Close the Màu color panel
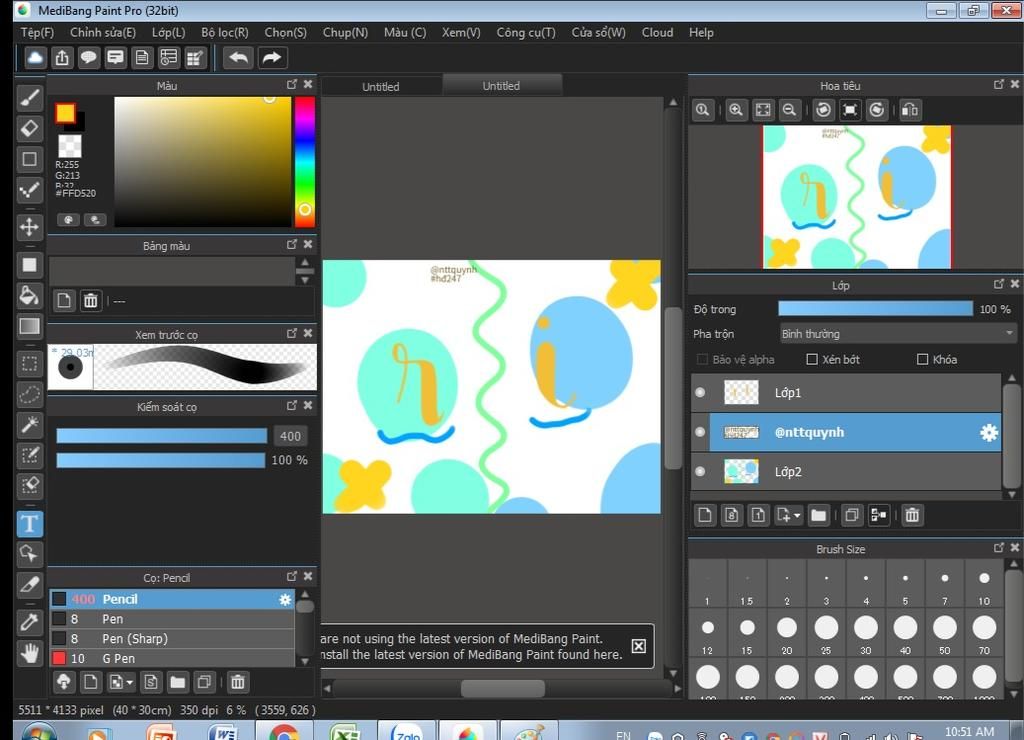This screenshot has width=1024, height=740. 308,84
